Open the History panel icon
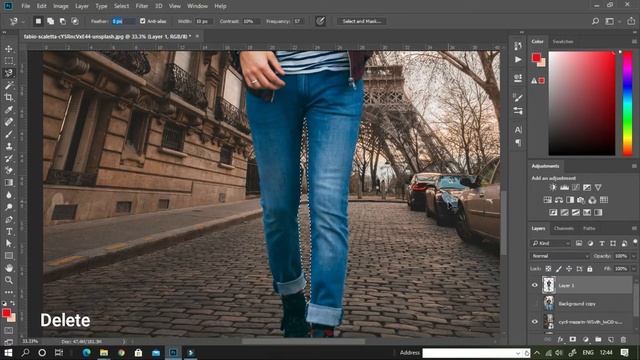The height and width of the screenshot is (360, 640). [518, 46]
